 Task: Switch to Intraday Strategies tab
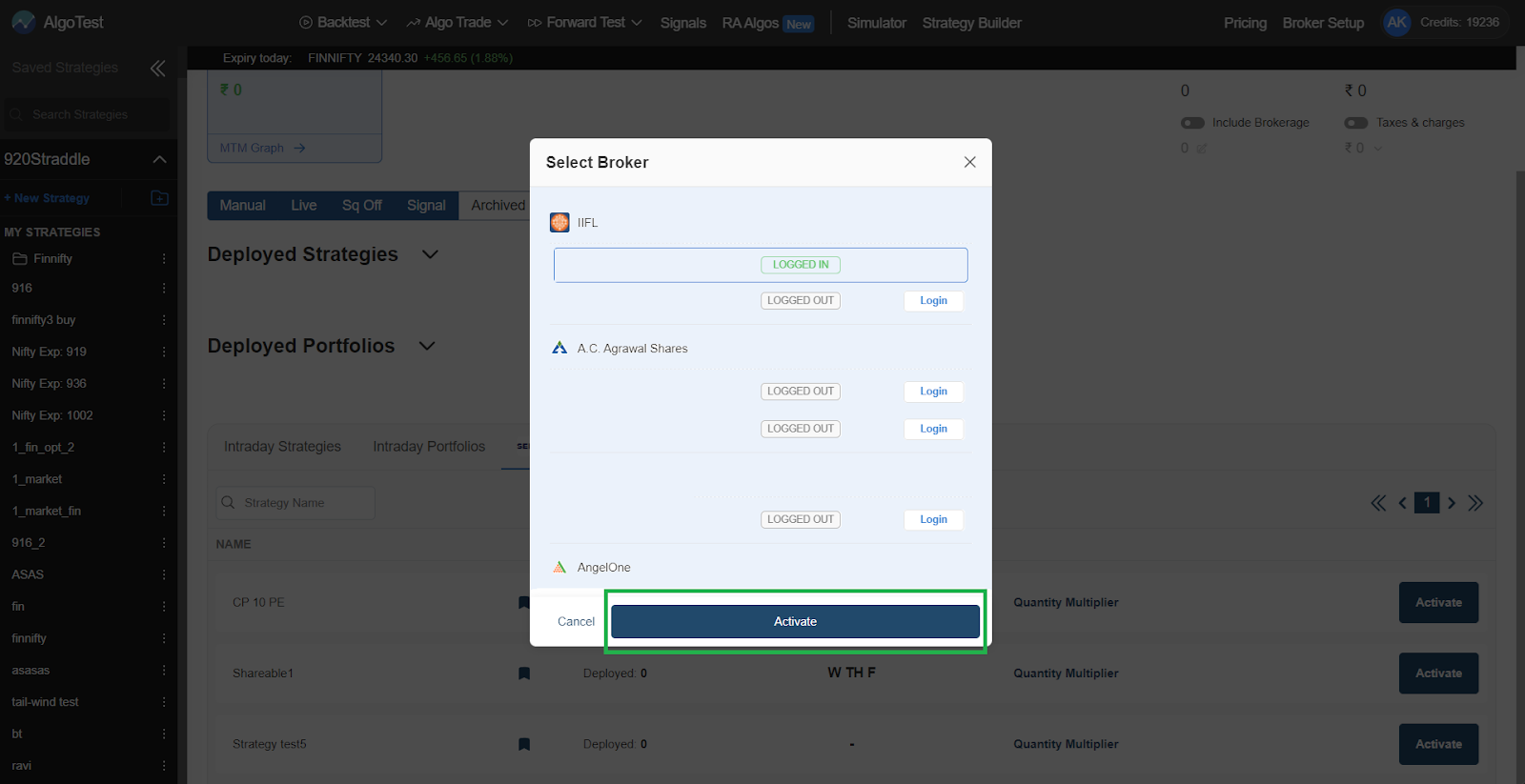[282, 447]
